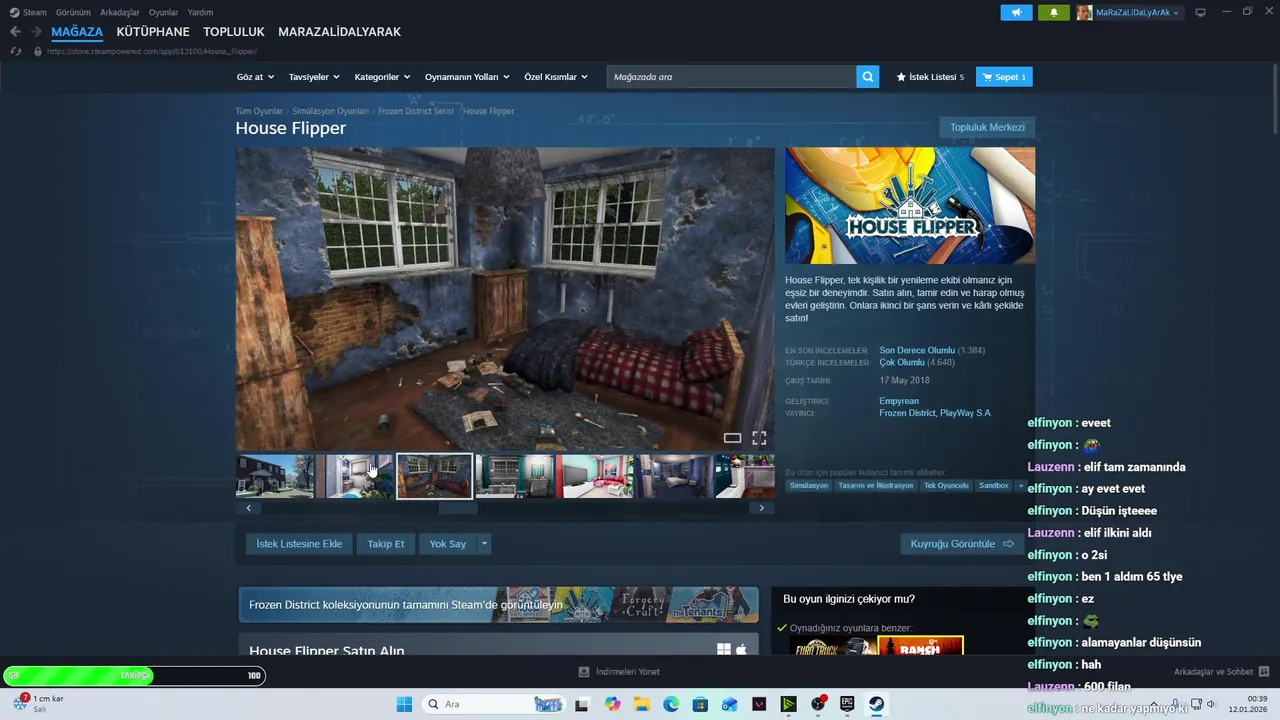This screenshot has width=1280, height=720.
Task: Select the Tek Oyunculu tag
Action: coord(946,485)
